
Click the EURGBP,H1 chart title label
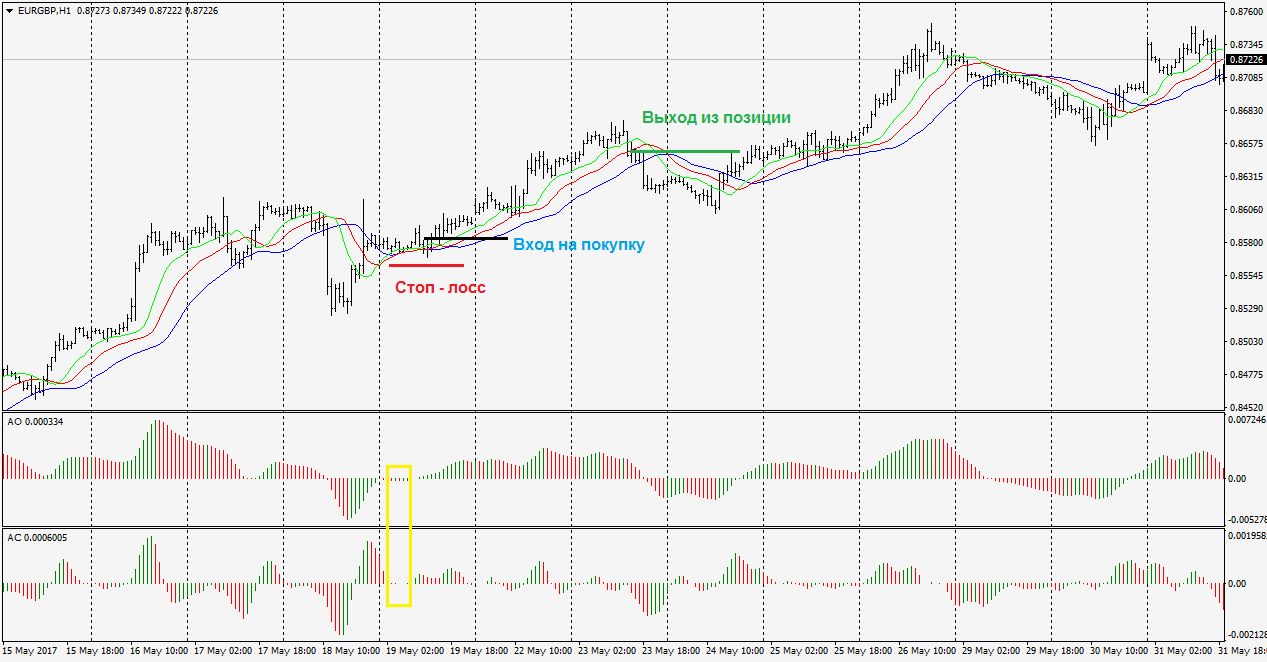click(x=38, y=10)
